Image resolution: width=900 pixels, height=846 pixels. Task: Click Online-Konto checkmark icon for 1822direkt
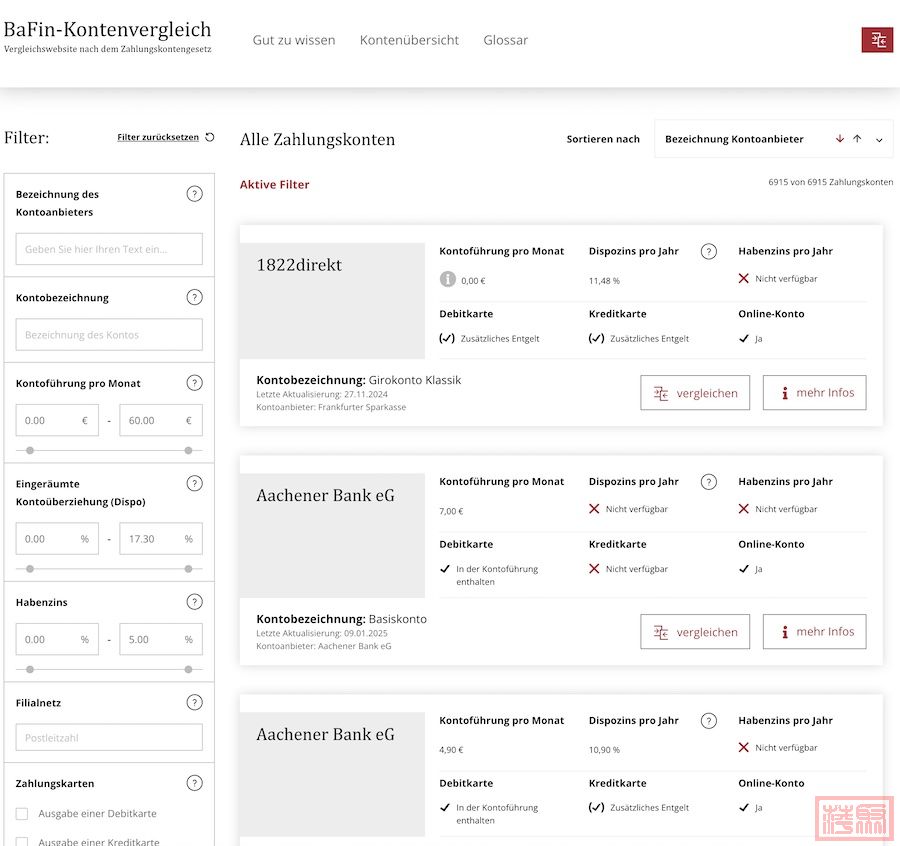click(x=744, y=339)
